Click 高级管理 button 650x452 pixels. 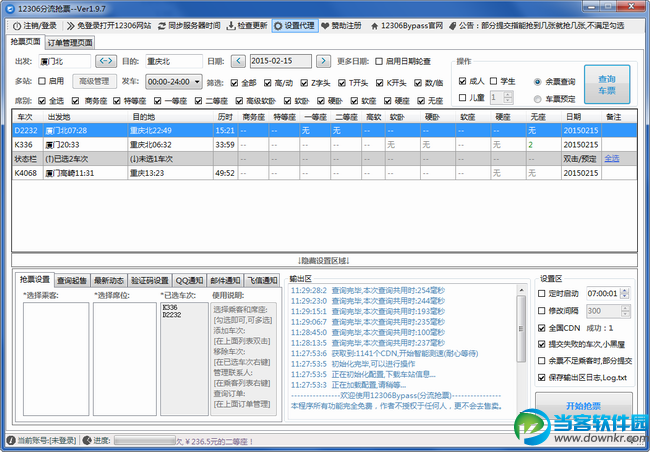pos(94,81)
